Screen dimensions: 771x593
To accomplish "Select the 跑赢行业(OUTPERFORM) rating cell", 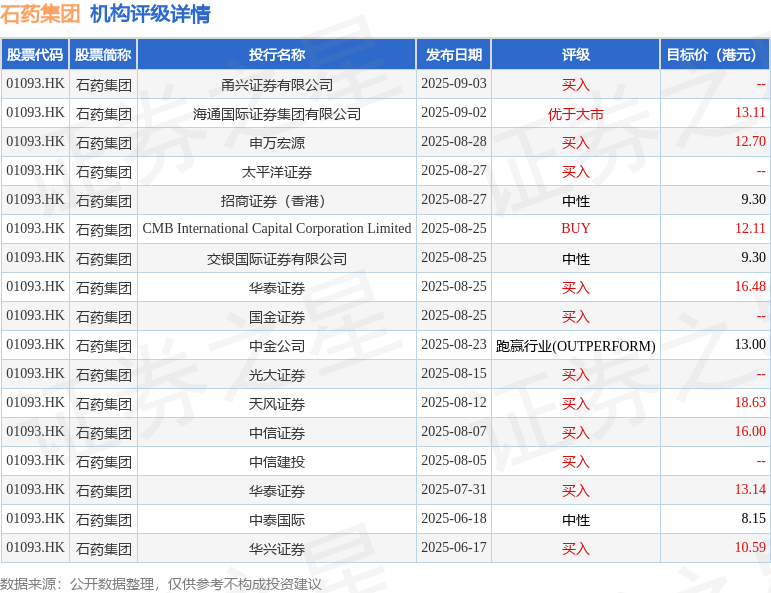I will coord(576,346).
